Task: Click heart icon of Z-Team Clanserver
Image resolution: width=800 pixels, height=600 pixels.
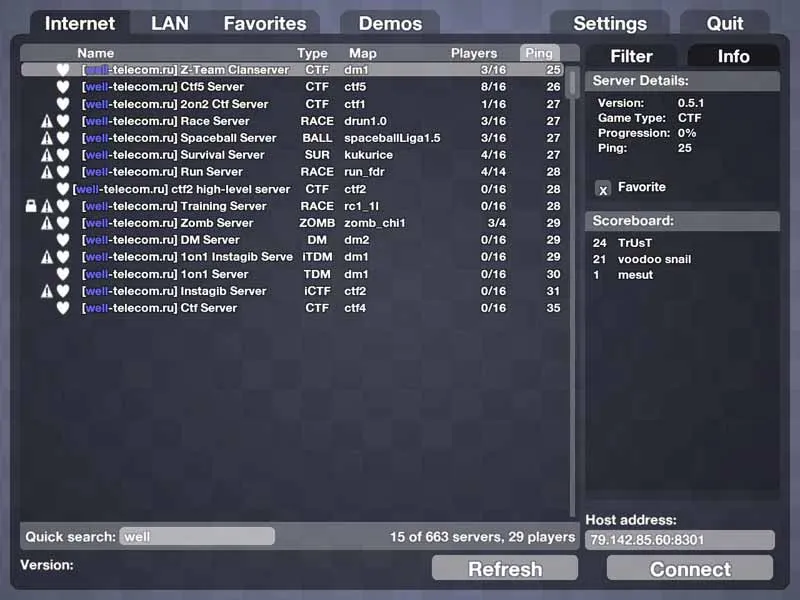Action: [63, 70]
